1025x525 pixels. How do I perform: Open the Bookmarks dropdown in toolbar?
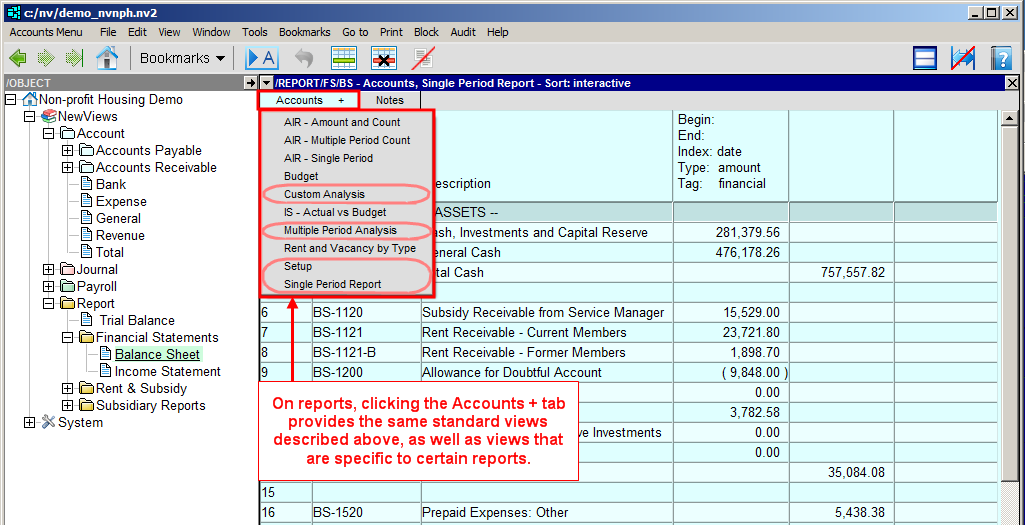click(182, 58)
